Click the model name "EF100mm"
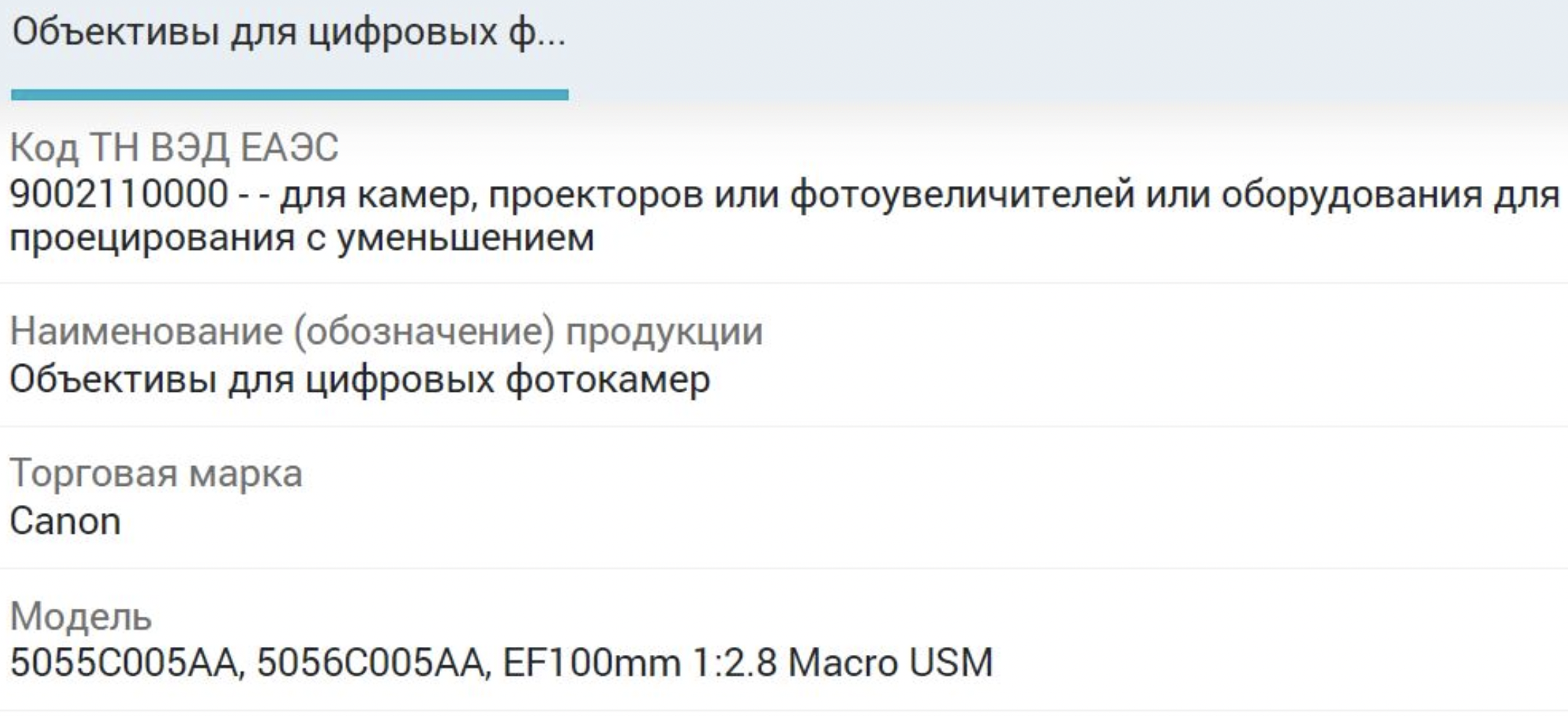This screenshot has width=1568, height=716. click(x=591, y=662)
